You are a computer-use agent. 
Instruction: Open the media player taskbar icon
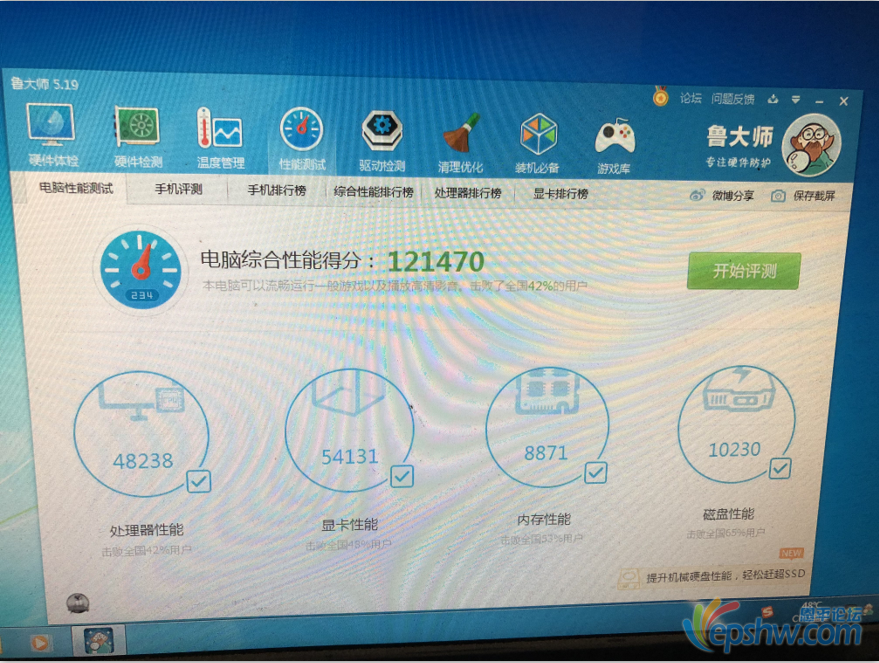point(40,642)
